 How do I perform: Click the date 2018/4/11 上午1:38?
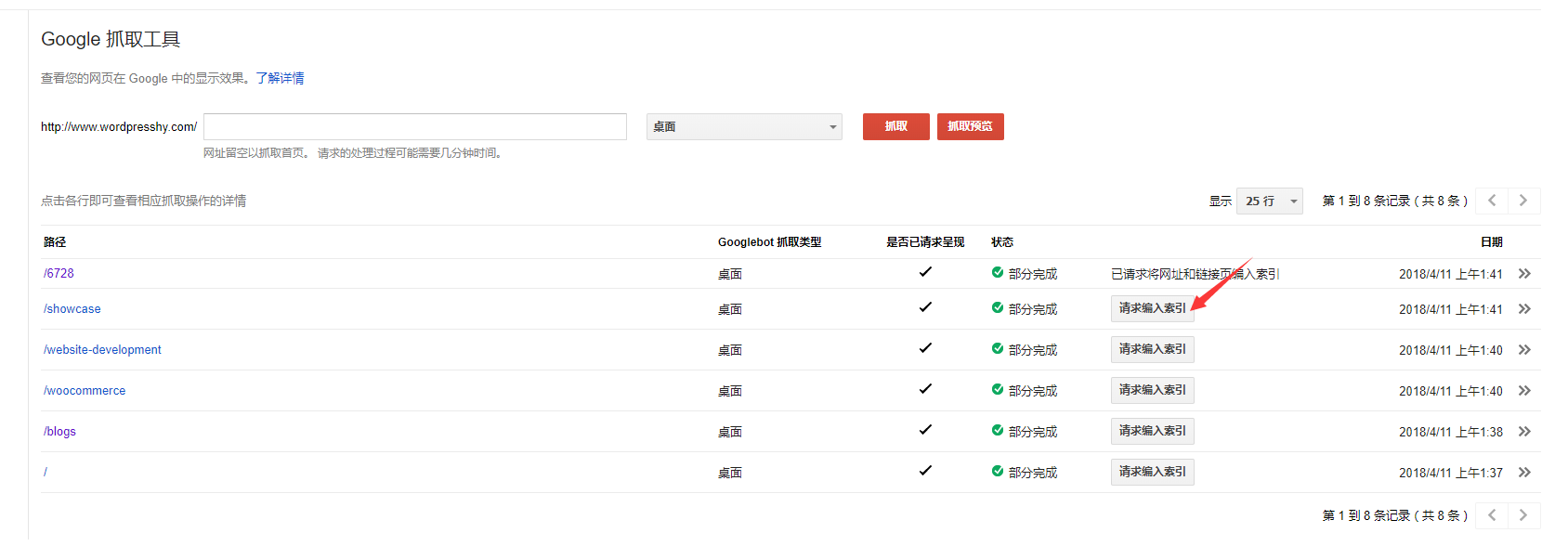tap(1451, 432)
